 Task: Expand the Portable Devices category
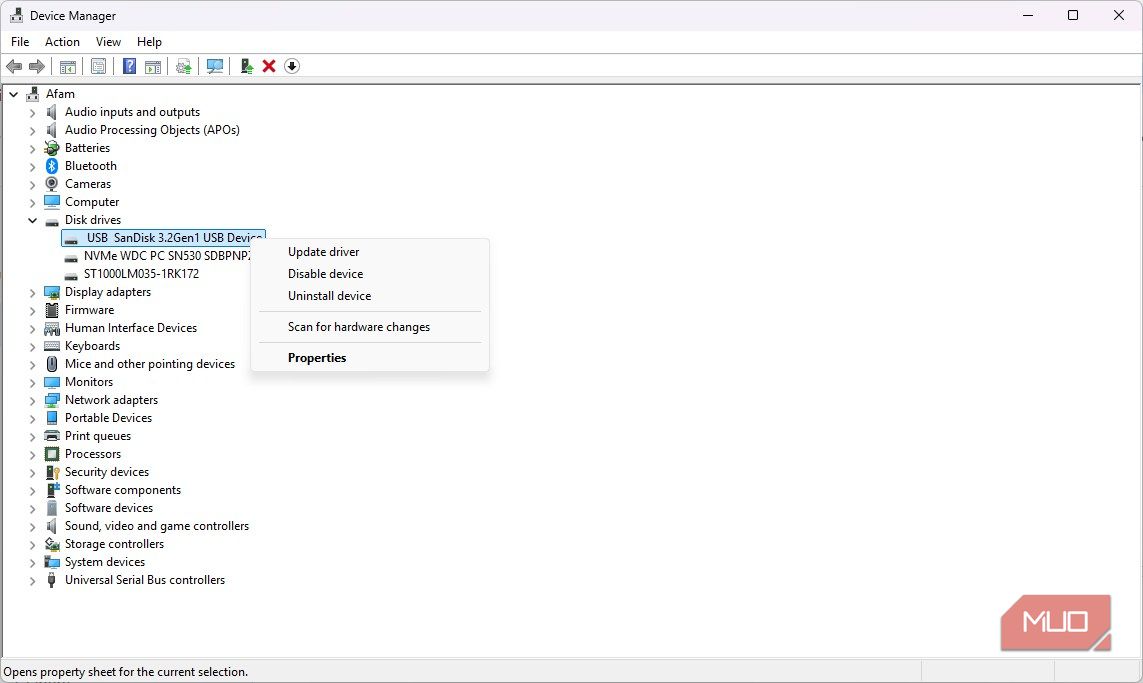pos(32,418)
